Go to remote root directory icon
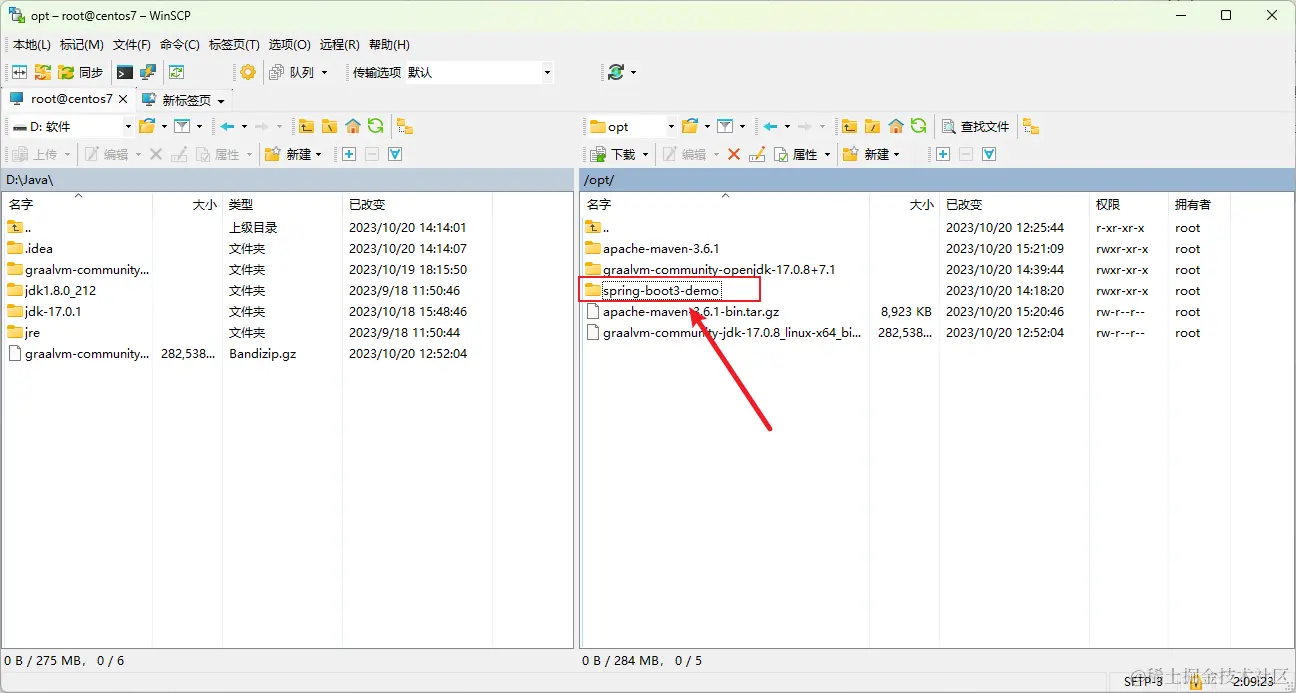The width and height of the screenshot is (1296, 693). pos(872,126)
